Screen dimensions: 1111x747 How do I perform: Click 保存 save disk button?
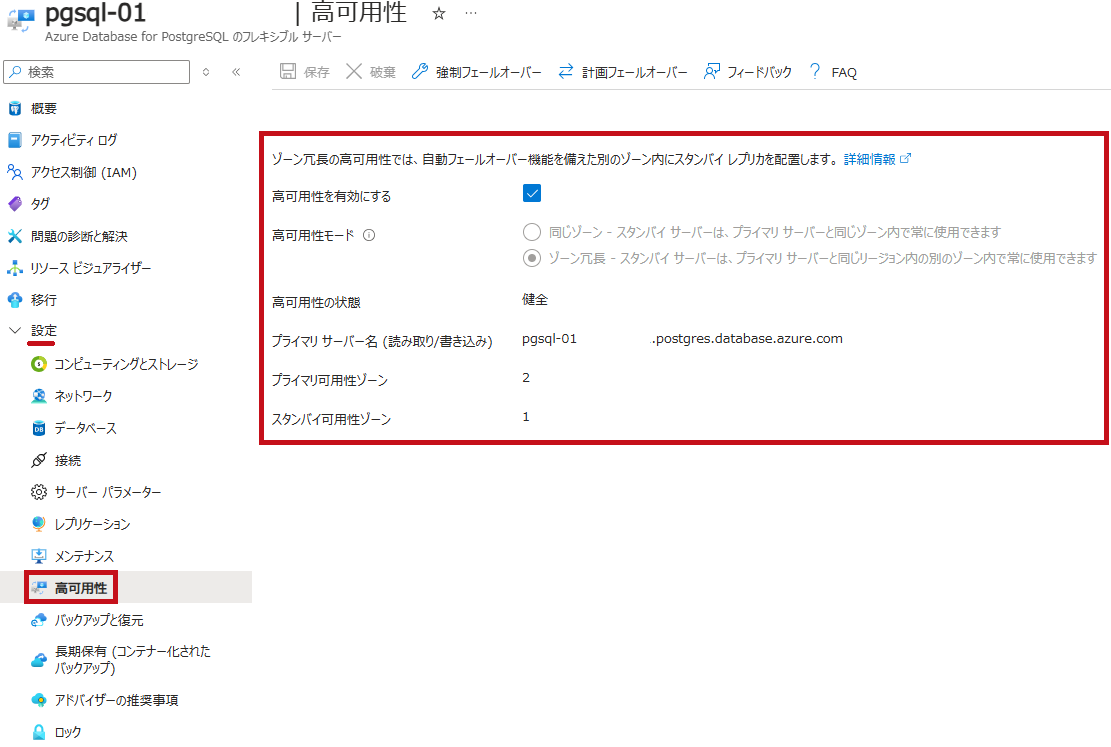[305, 72]
